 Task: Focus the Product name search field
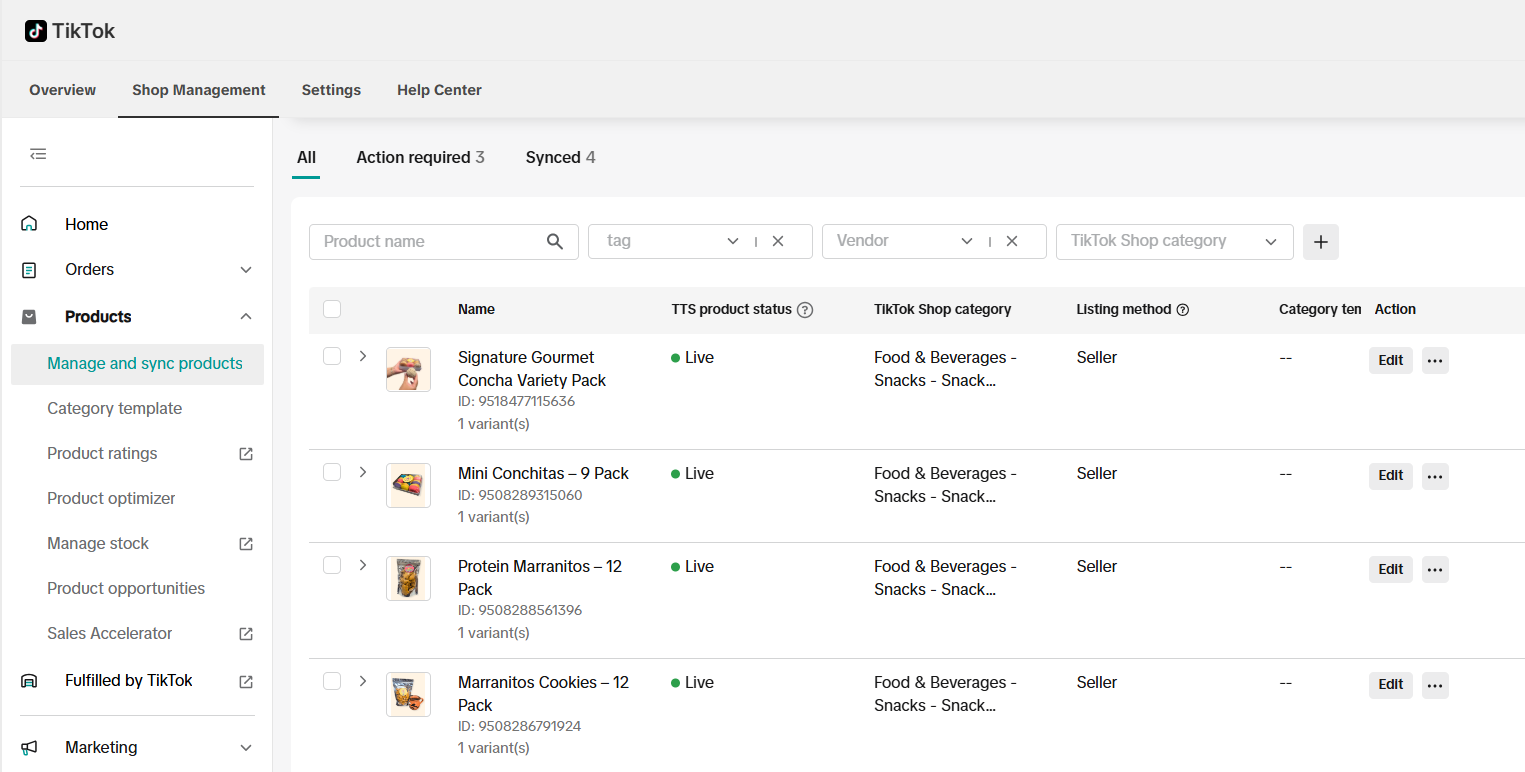point(444,241)
